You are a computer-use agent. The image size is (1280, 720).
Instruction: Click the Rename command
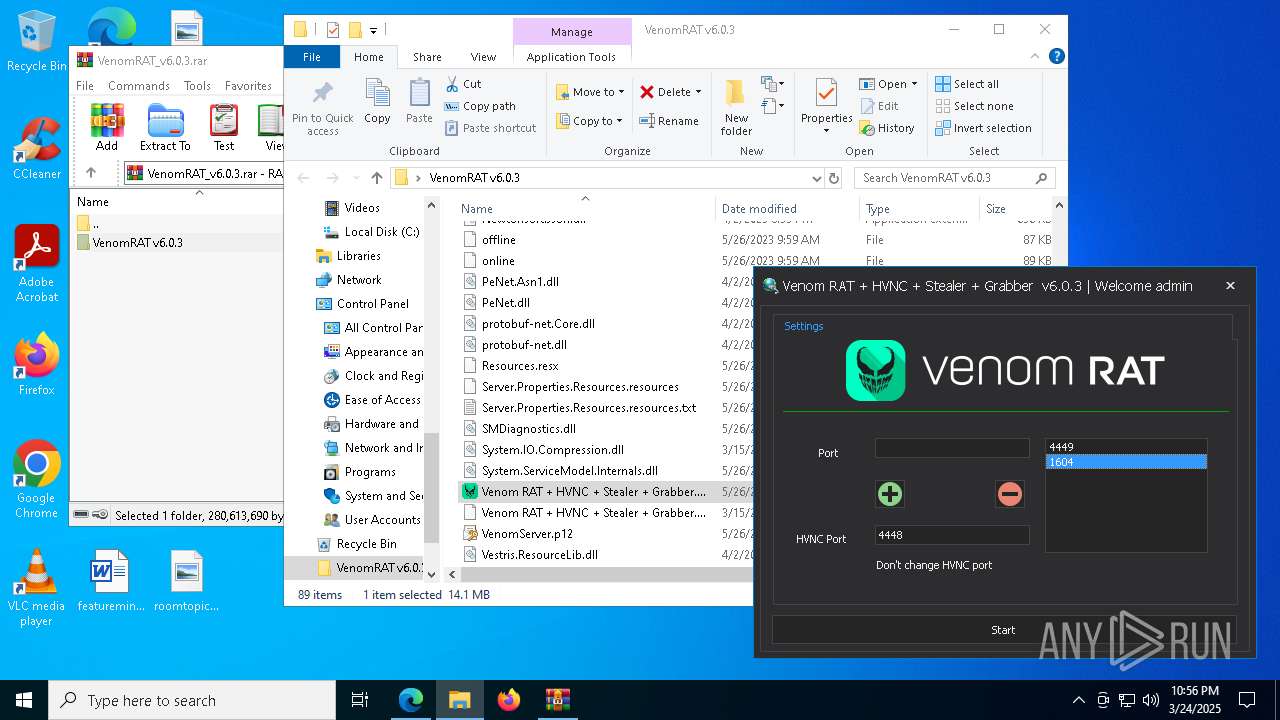(x=669, y=121)
